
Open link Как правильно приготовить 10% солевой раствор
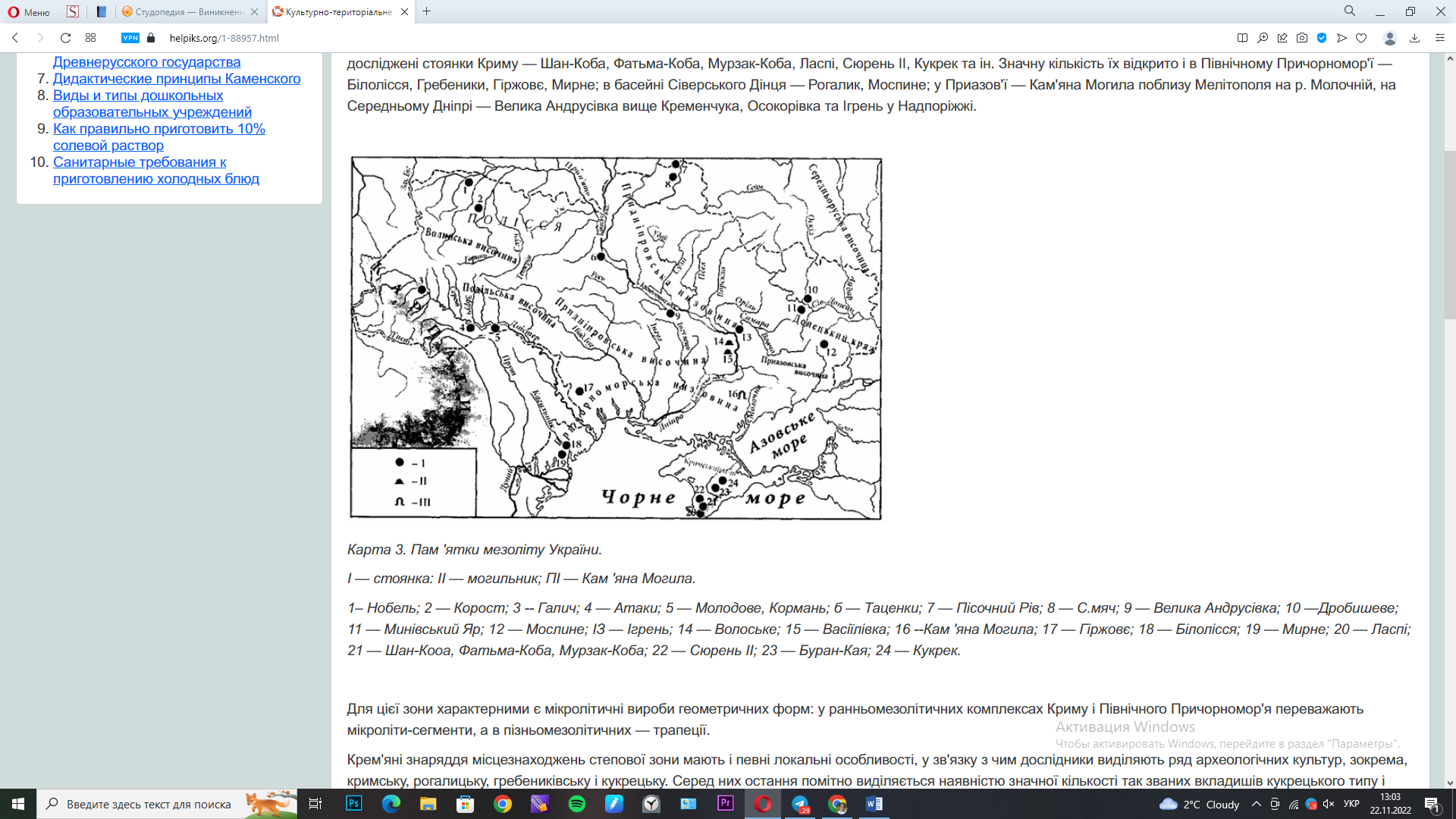[x=159, y=137]
